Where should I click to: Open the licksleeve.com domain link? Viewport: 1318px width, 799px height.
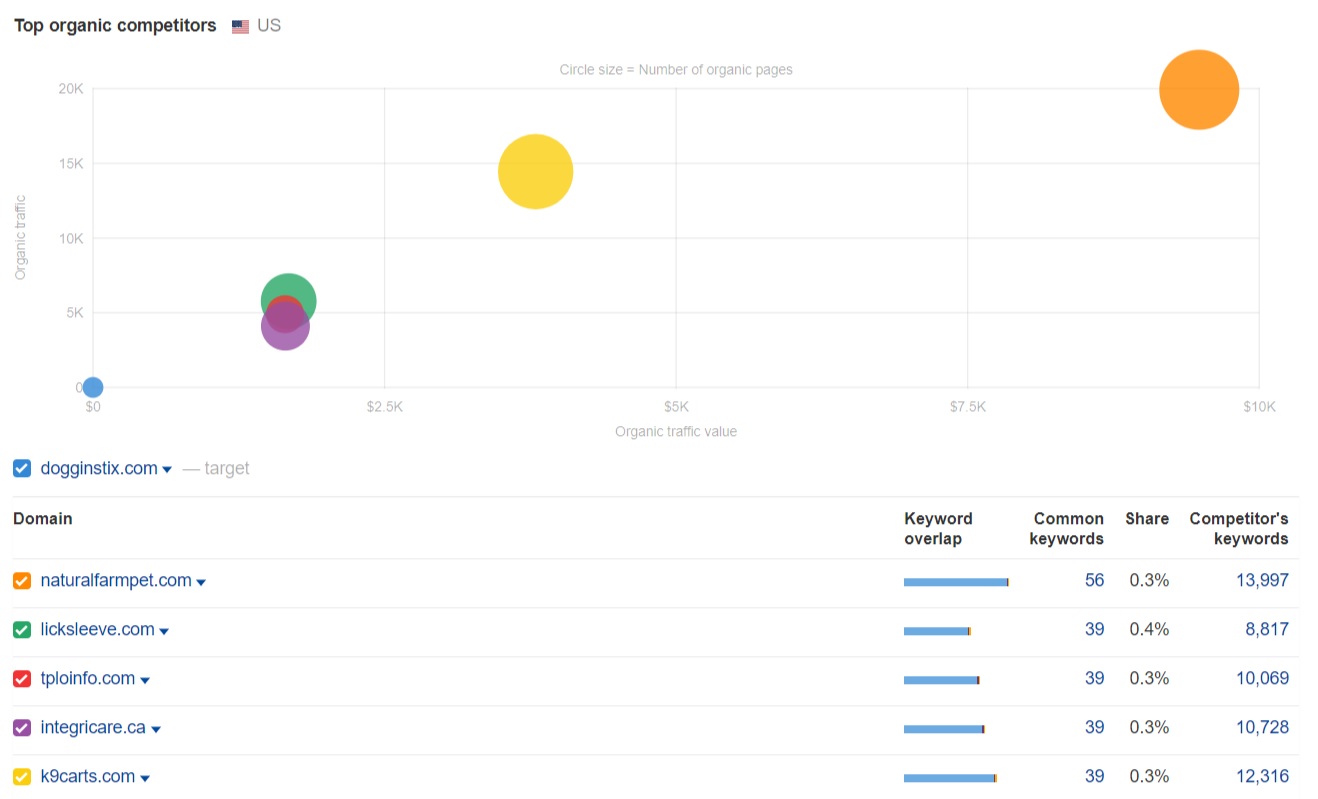[97, 630]
